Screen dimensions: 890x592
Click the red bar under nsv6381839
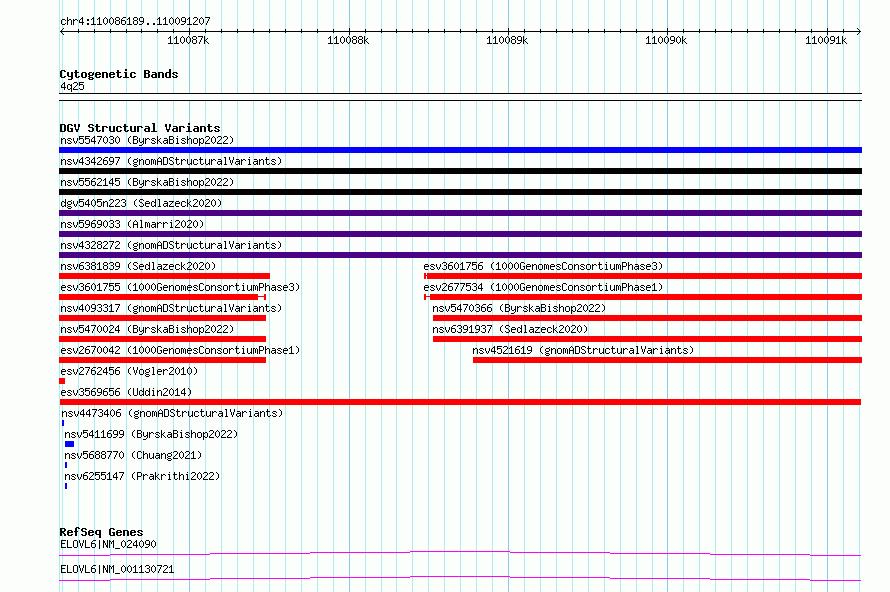tap(165, 276)
